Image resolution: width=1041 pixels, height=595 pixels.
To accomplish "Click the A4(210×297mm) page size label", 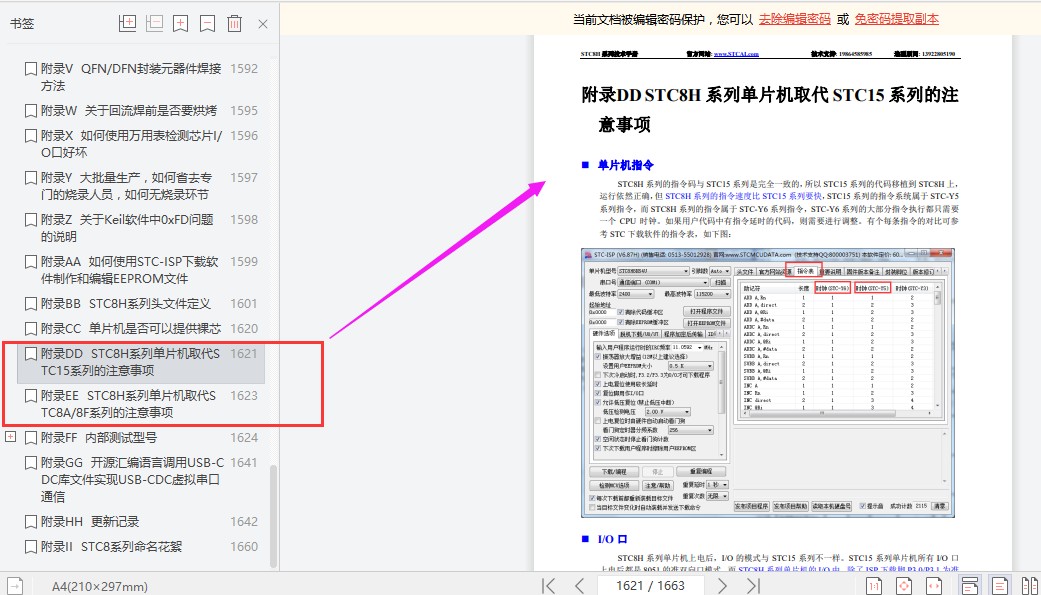I will pos(100,586).
